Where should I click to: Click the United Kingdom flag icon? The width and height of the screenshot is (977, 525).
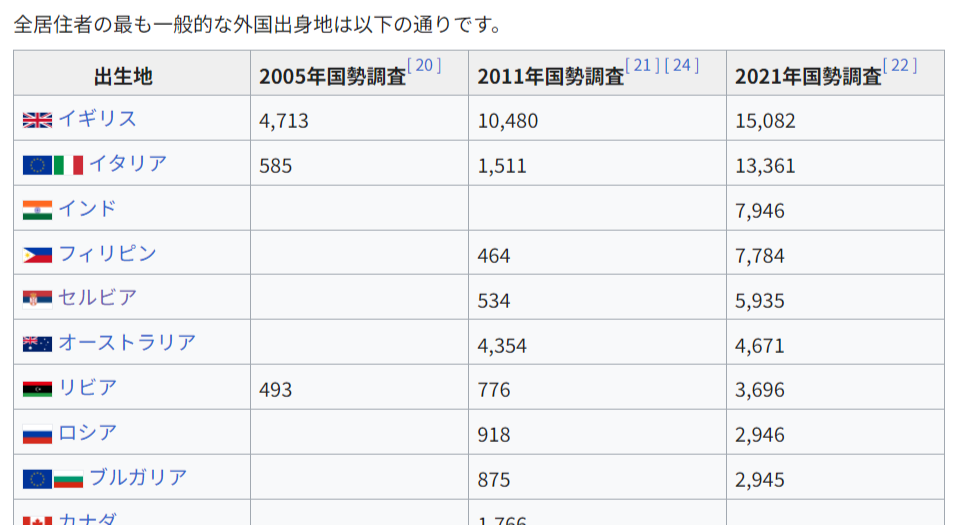(37, 120)
